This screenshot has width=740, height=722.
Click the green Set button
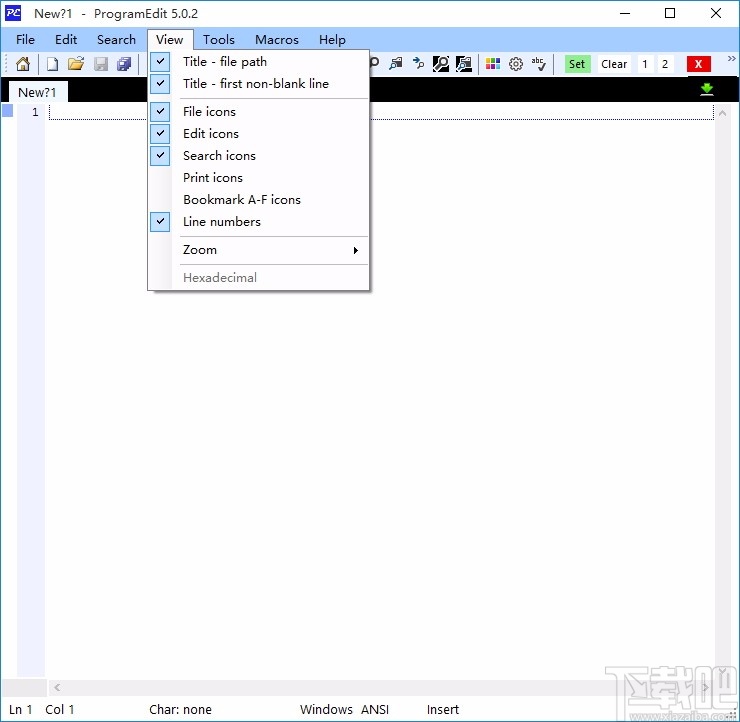click(x=577, y=64)
